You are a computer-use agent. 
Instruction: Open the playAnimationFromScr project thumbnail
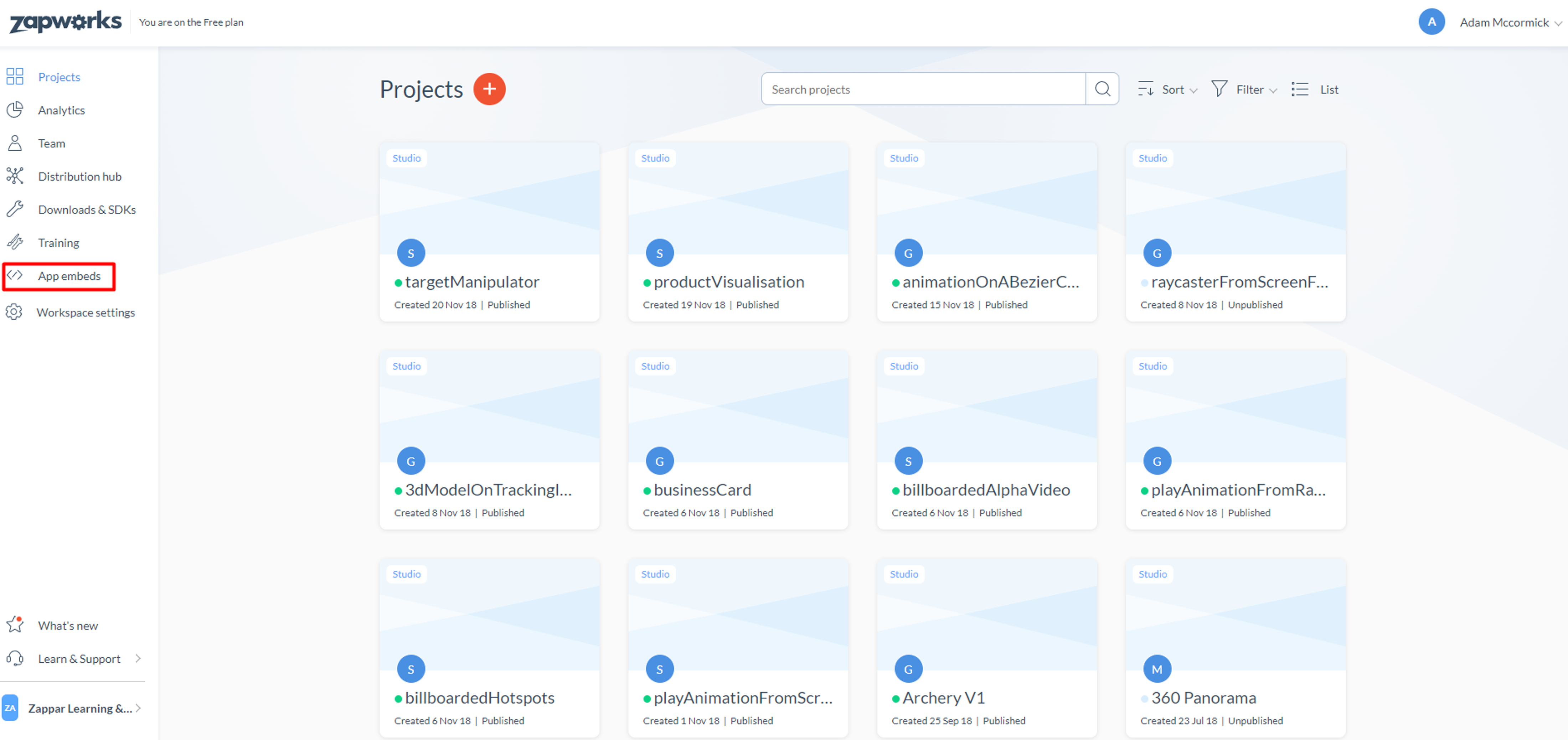[738, 615]
